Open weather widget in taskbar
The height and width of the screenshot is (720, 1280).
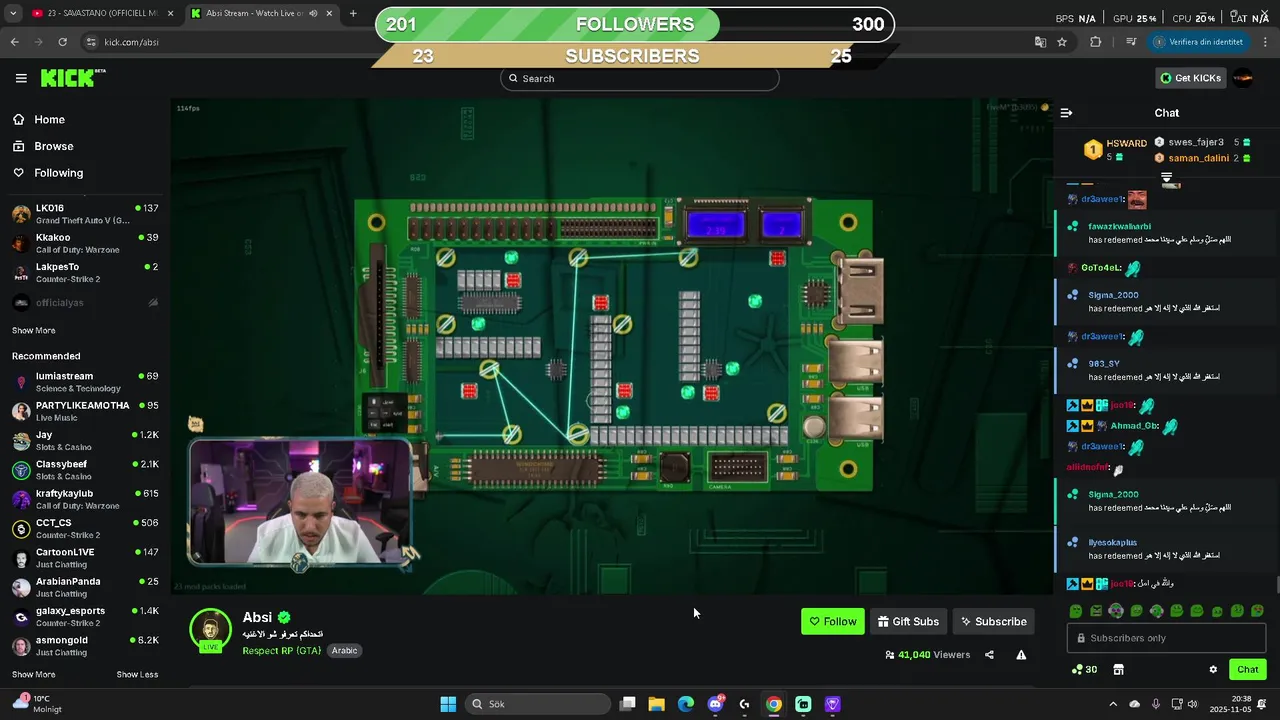pos(38,704)
